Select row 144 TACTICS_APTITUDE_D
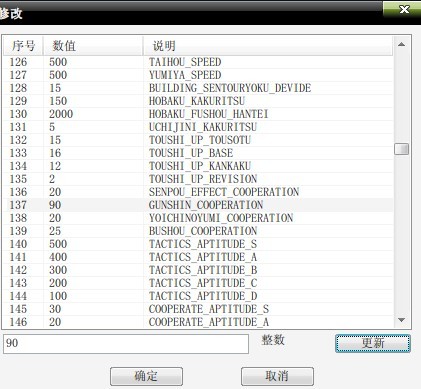This screenshot has width=421, height=389. click(198, 296)
